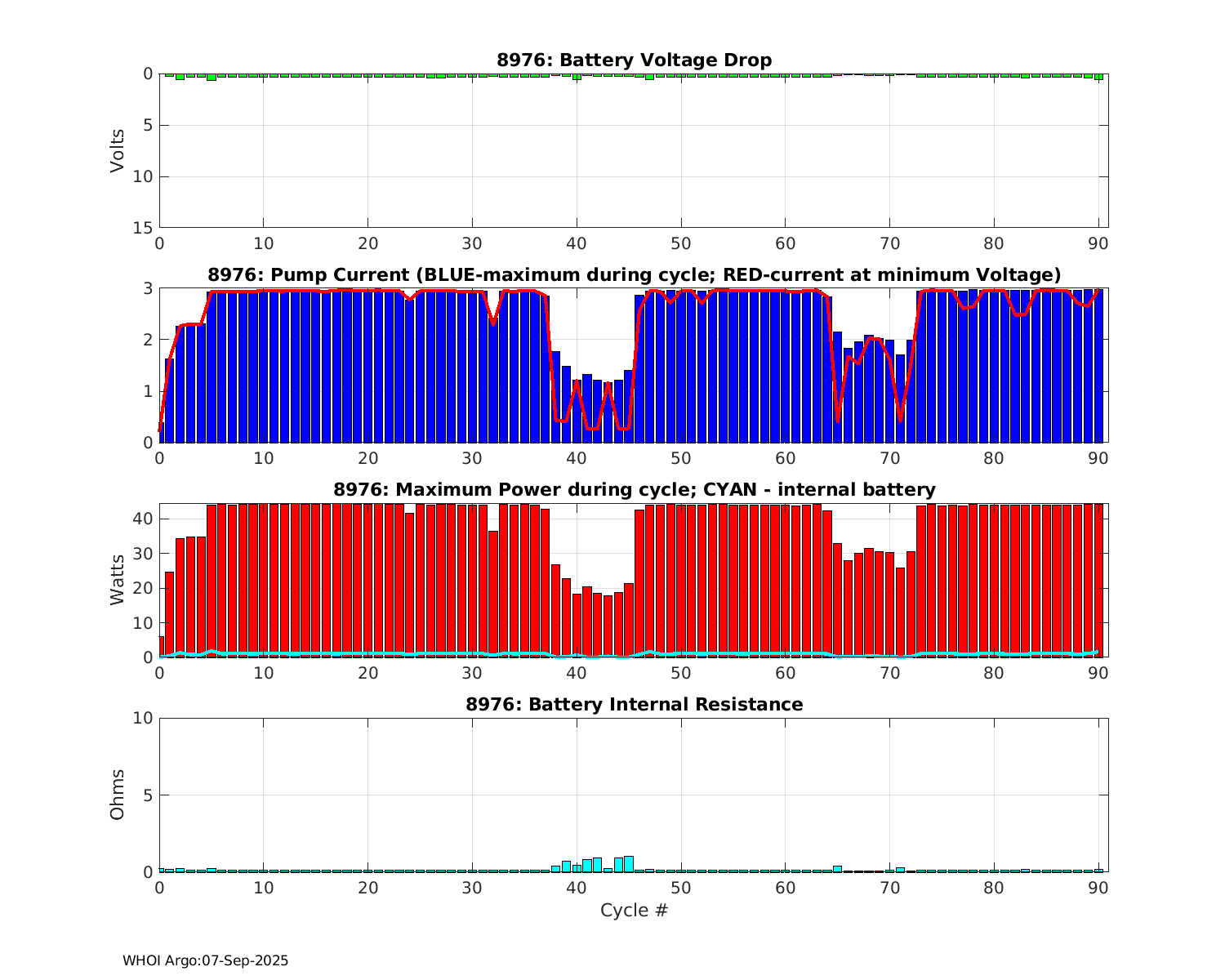Click the cyan resistance bar at cycle 65
The width and height of the screenshot is (1225, 980).
click(x=837, y=869)
